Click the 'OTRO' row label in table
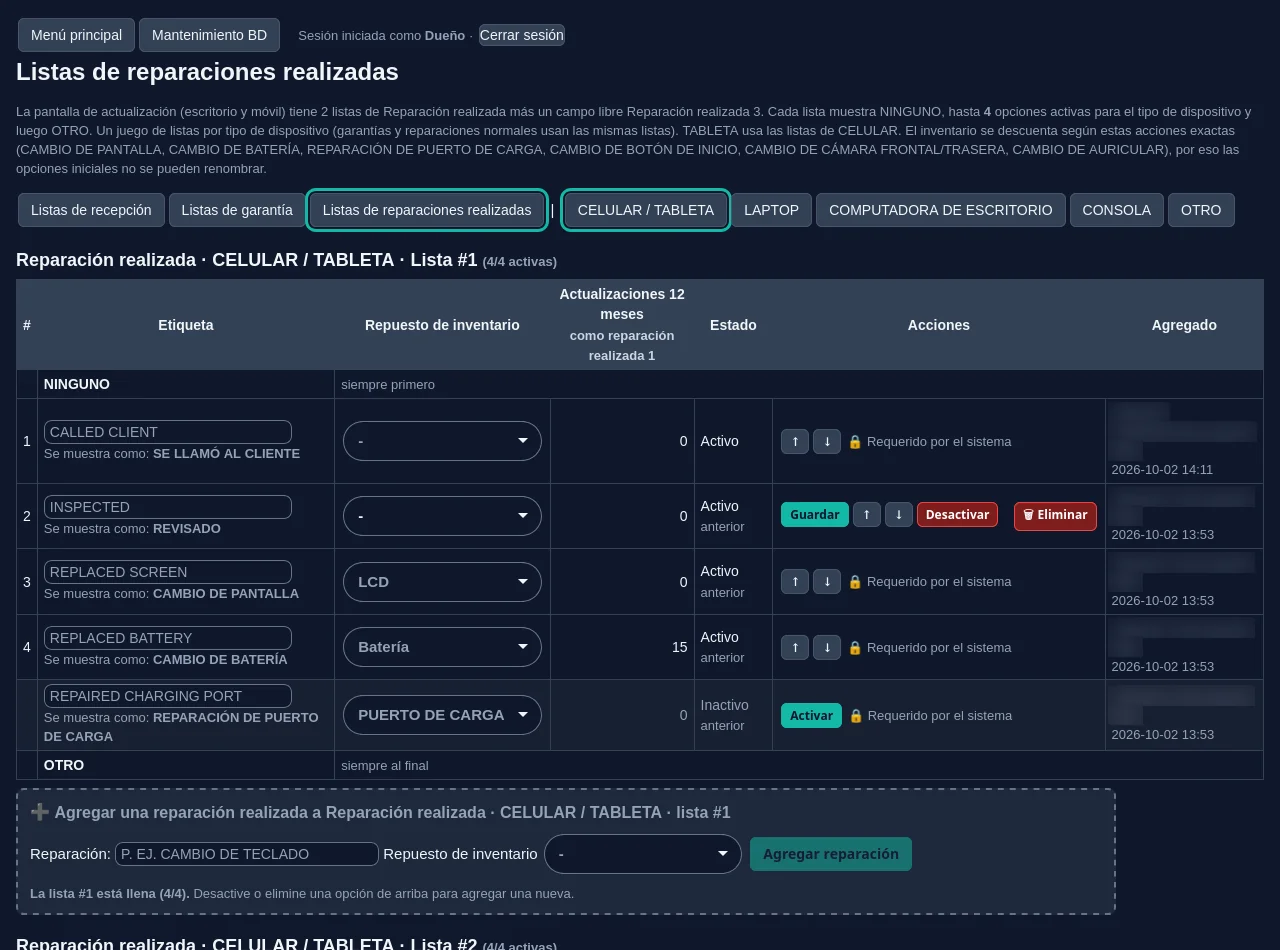Viewport: 1280px width, 950px height. [x=64, y=765]
